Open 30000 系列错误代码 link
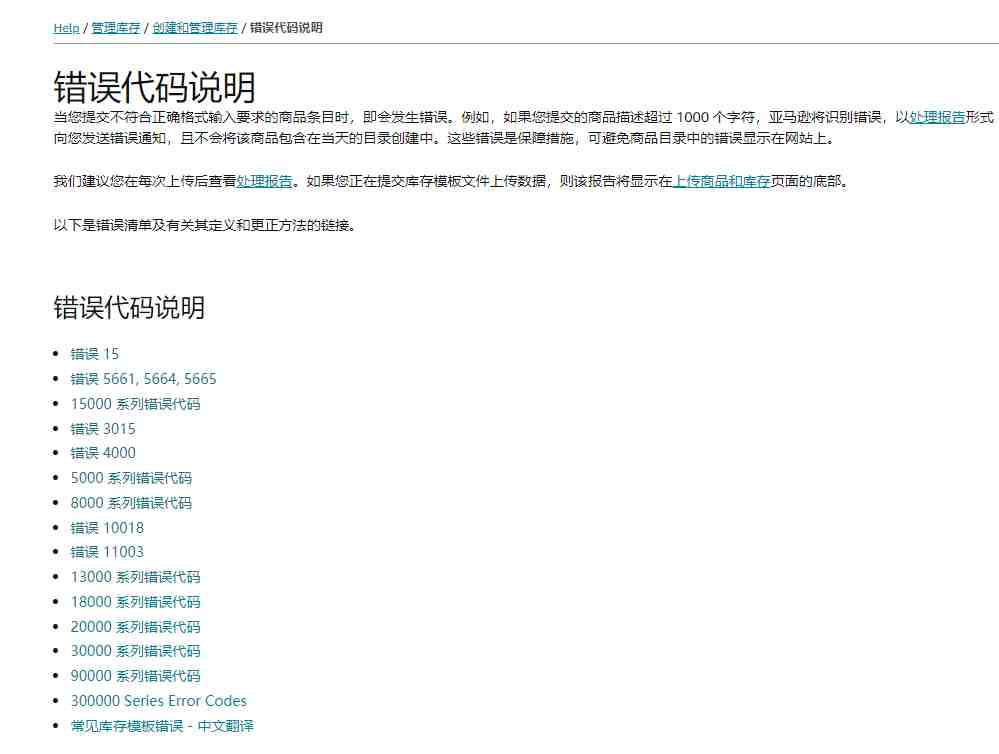 tap(136, 650)
